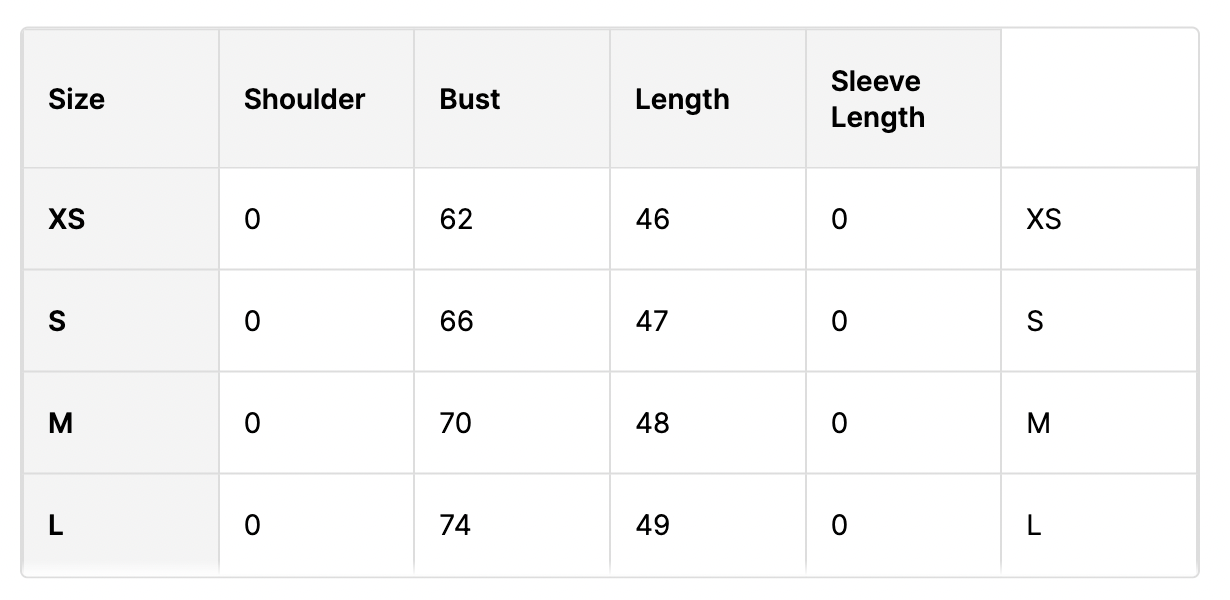Click the Length value 46 cell
Image resolution: width=1230 pixels, height=600 pixels.
pos(652,219)
